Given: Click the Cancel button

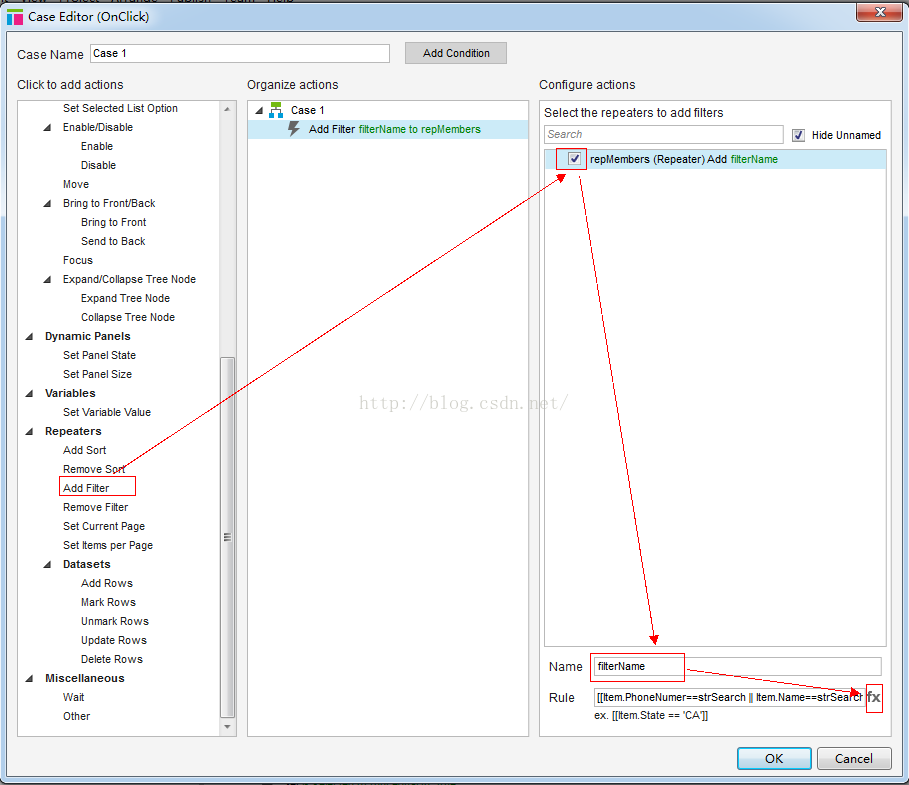Looking at the screenshot, I should 853,758.
